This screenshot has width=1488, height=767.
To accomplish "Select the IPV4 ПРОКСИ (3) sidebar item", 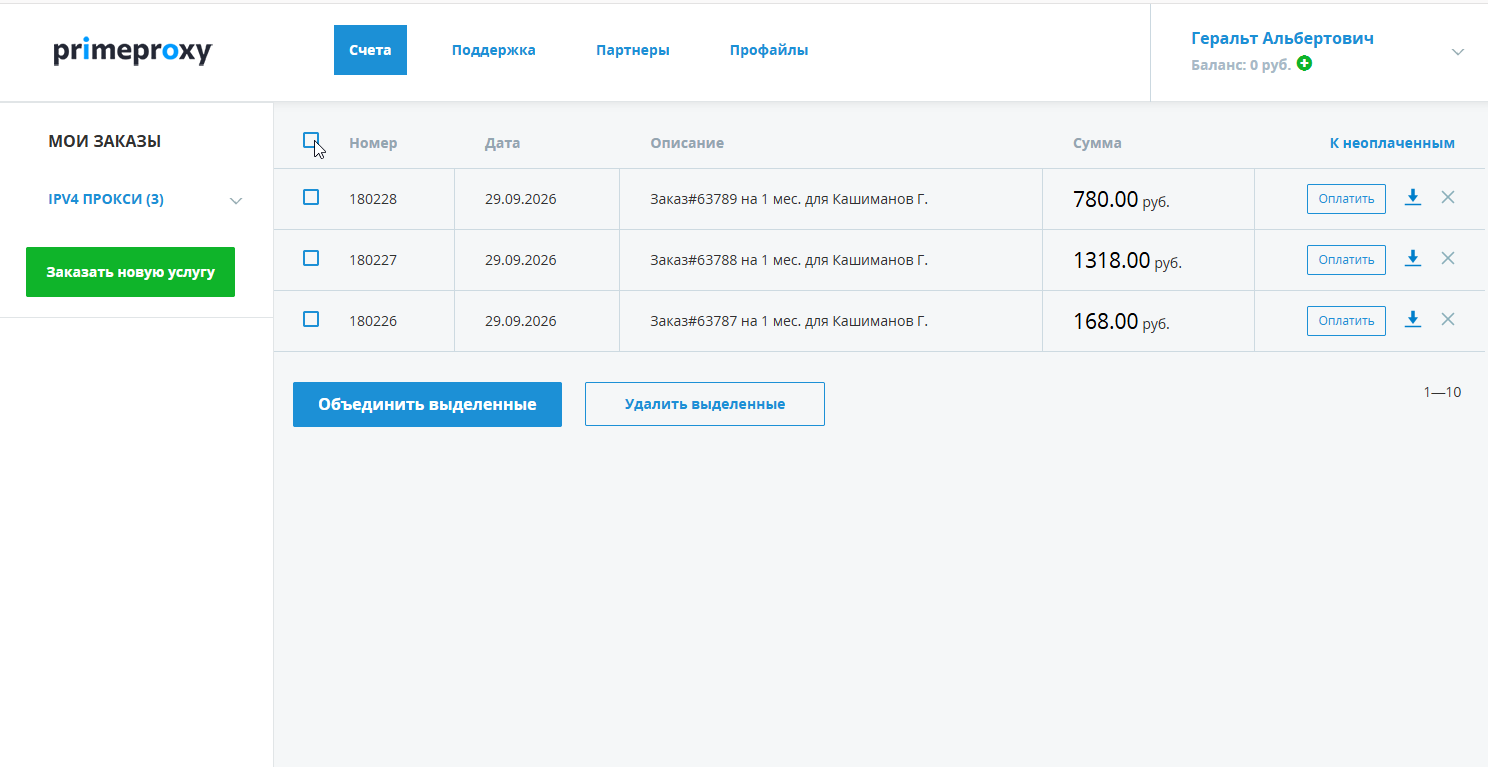I will [x=106, y=200].
